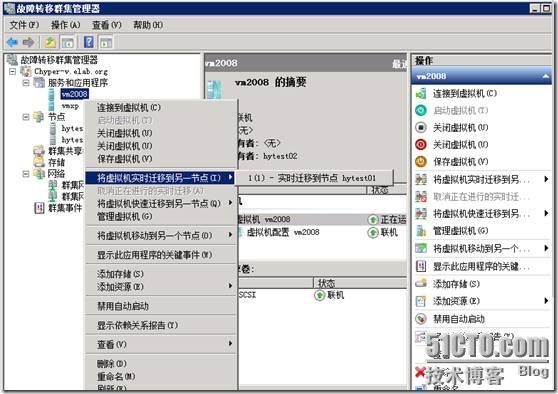Toggle the show/hide action pane toolbar icon
Screen dimensions: 558x394
tap(106, 42)
